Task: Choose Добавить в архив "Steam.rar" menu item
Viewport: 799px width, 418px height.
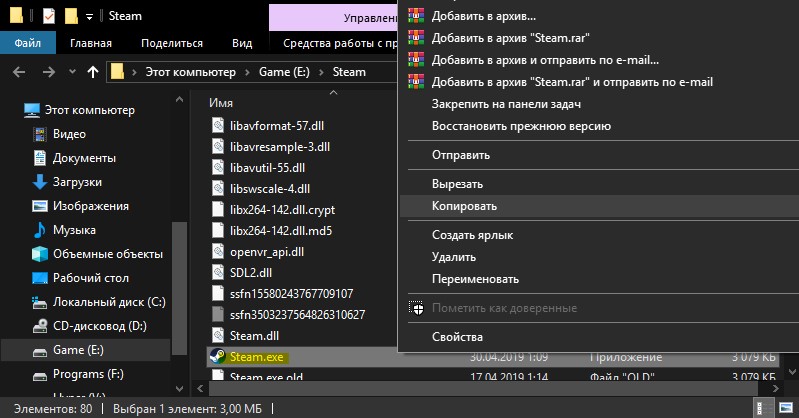Action: tap(511, 38)
